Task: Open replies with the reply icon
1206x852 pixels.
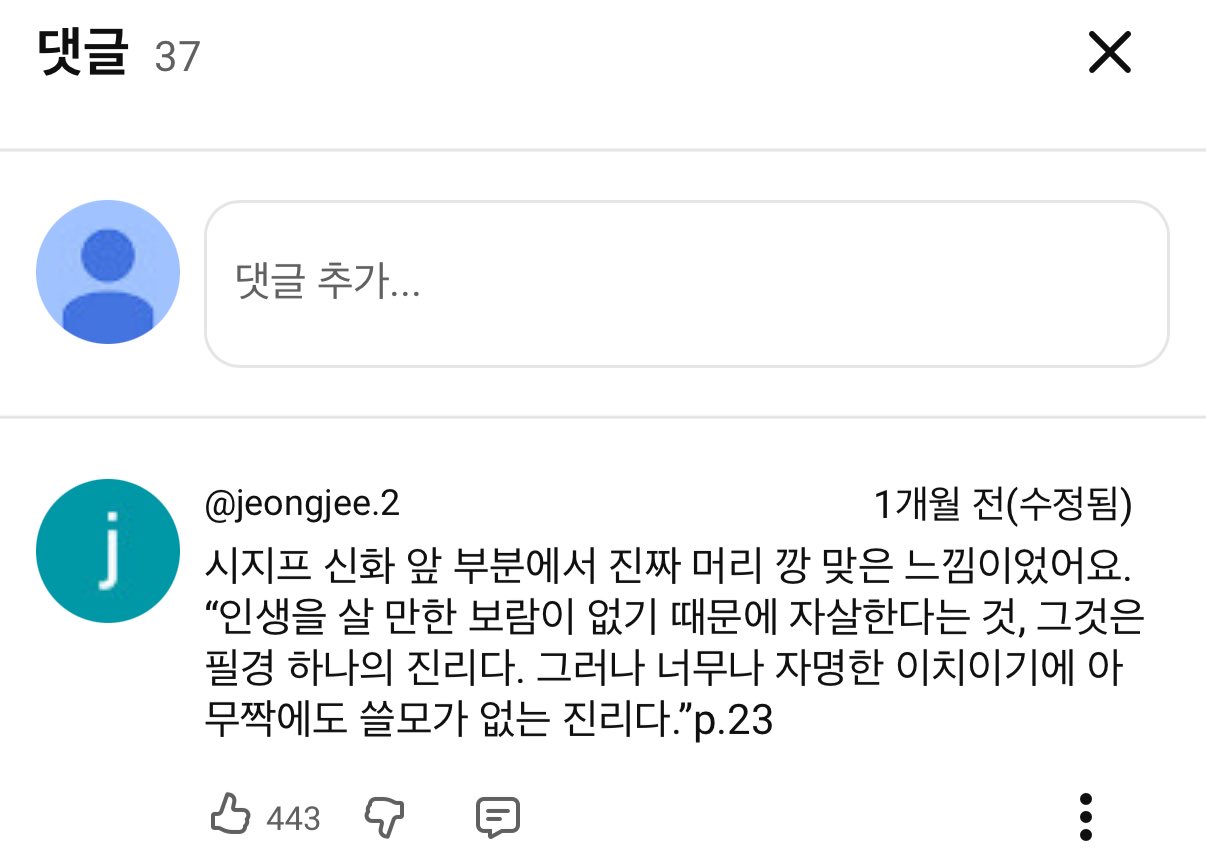Action: click(497, 818)
